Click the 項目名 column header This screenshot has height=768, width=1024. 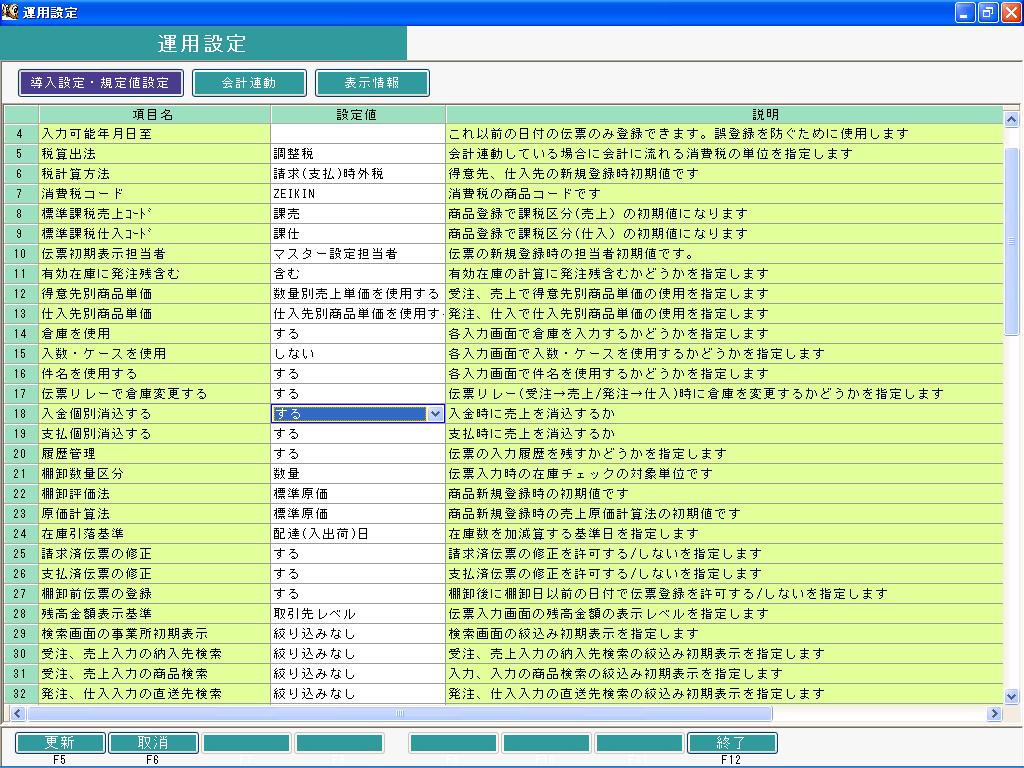(x=154, y=114)
